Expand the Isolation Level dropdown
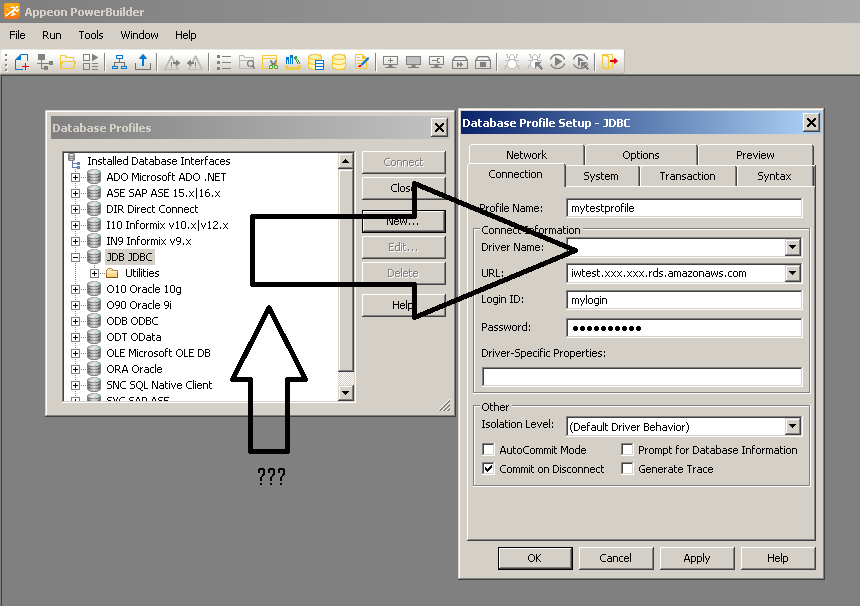Image resolution: width=860 pixels, height=606 pixels. [792, 427]
